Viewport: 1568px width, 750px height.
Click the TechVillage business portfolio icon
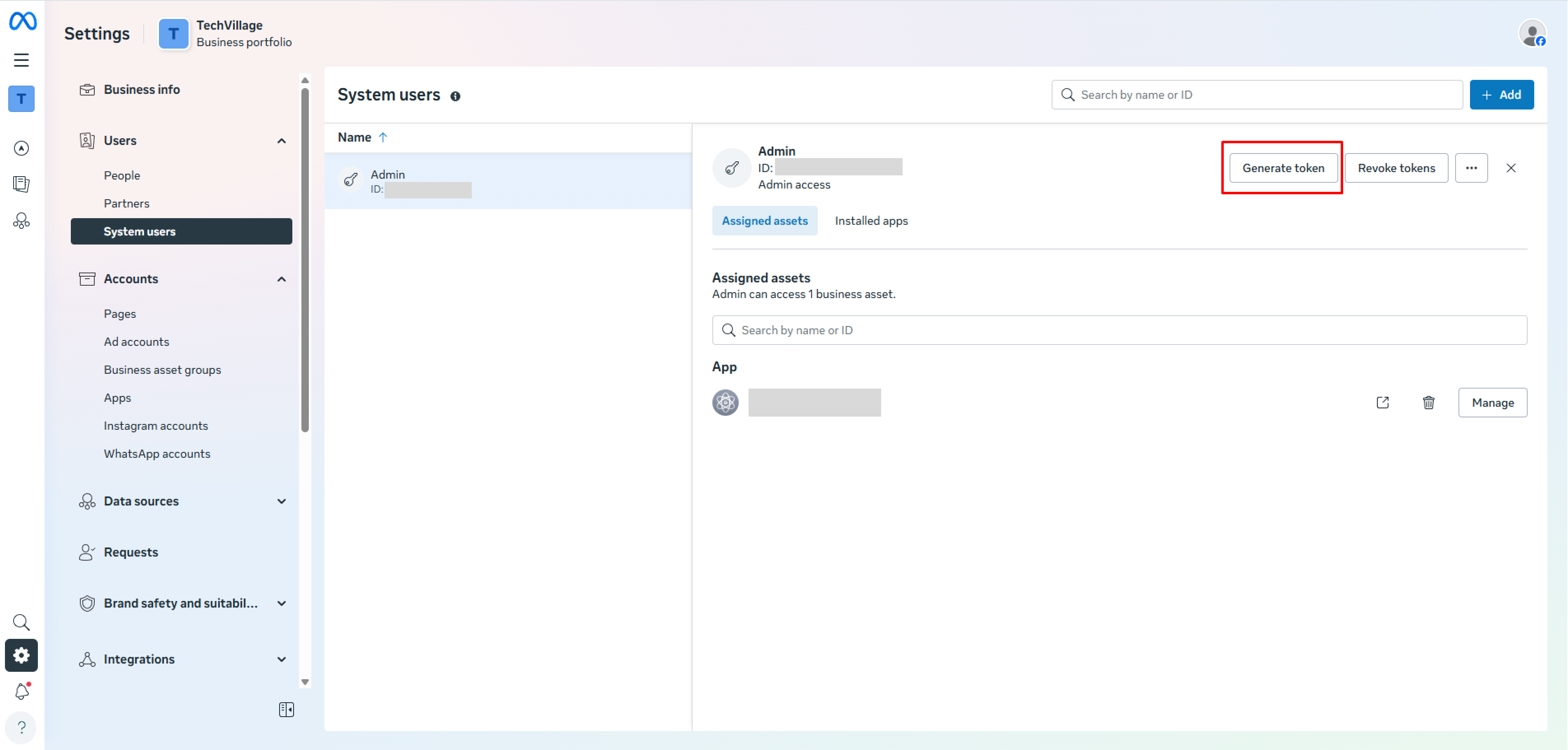pyautogui.click(x=173, y=33)
